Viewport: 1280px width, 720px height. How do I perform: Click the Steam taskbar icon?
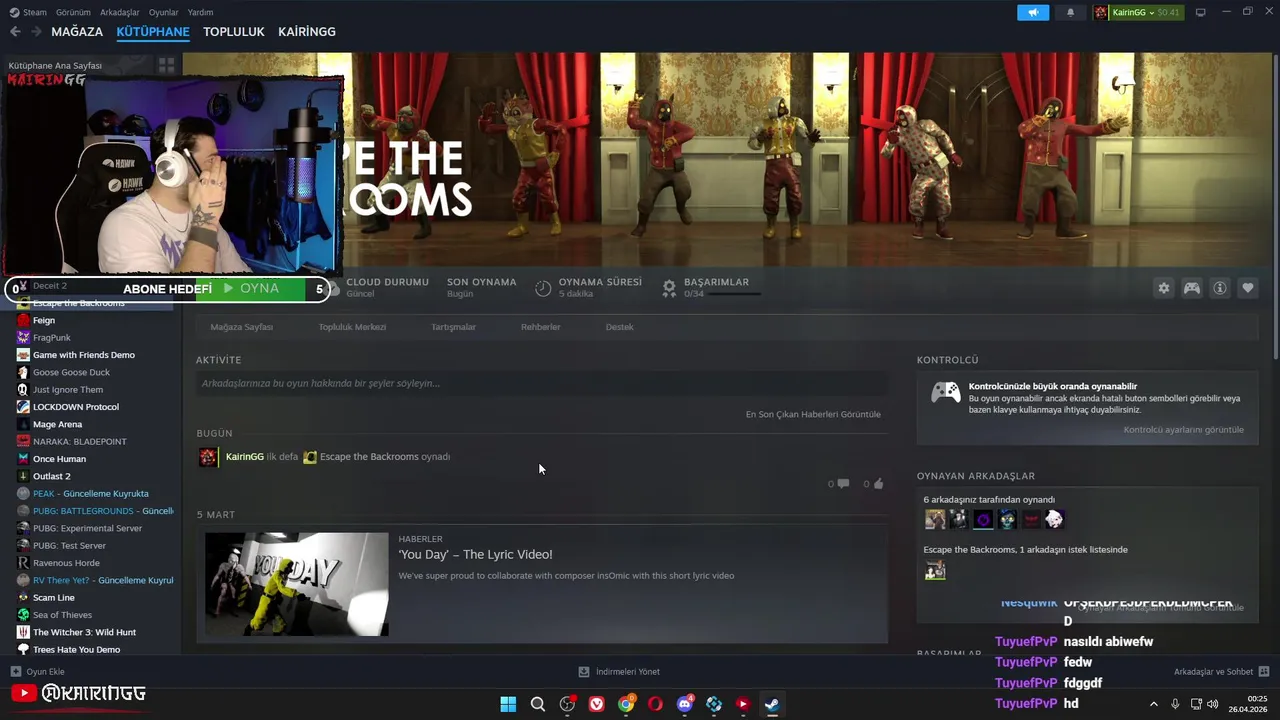point(772,704)
